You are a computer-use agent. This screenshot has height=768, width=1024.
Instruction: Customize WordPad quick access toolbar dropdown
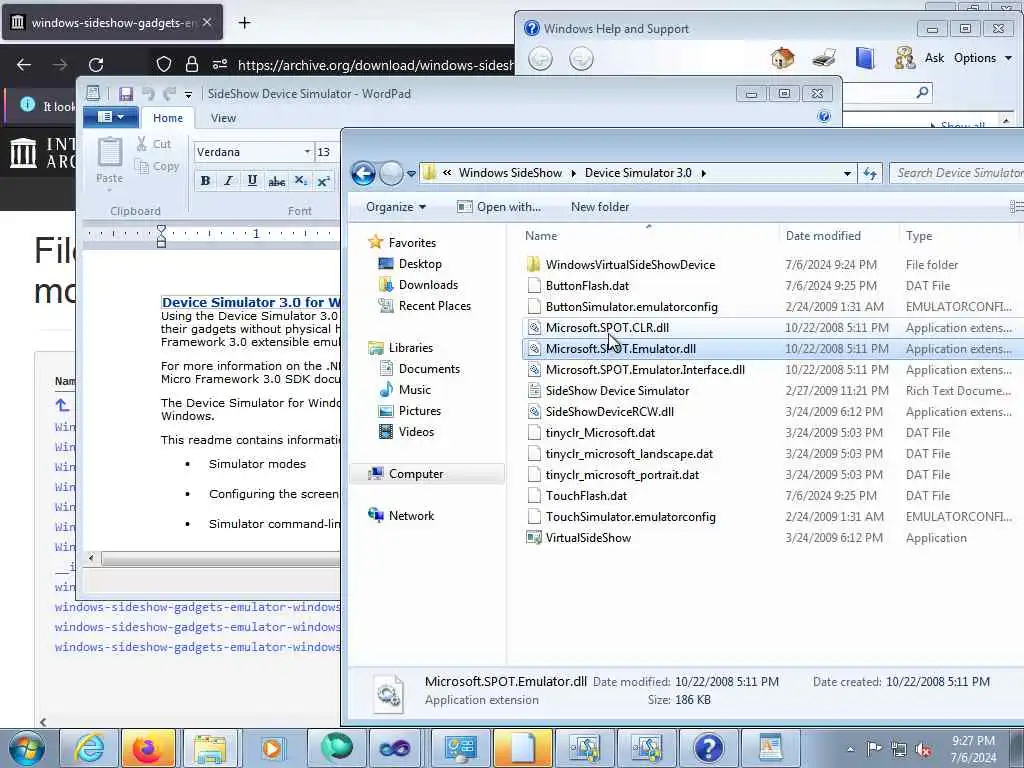188,95
